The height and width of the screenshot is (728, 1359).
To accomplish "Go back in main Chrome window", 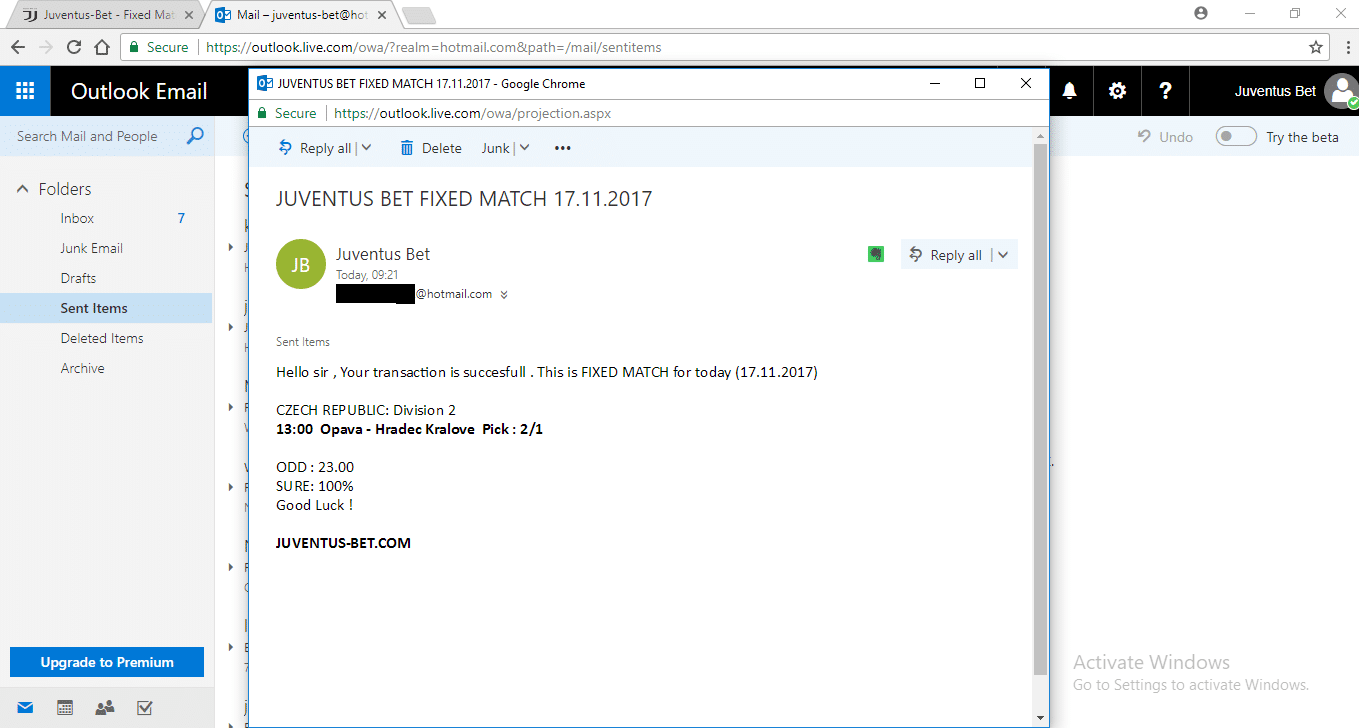I will (x=18, y=47).
